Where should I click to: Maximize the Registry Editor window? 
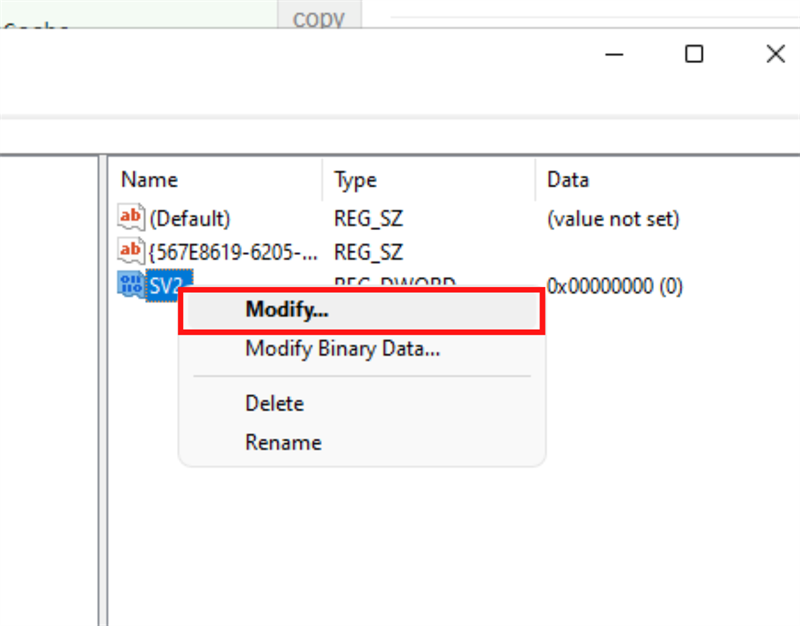click(x=694, y=54)
